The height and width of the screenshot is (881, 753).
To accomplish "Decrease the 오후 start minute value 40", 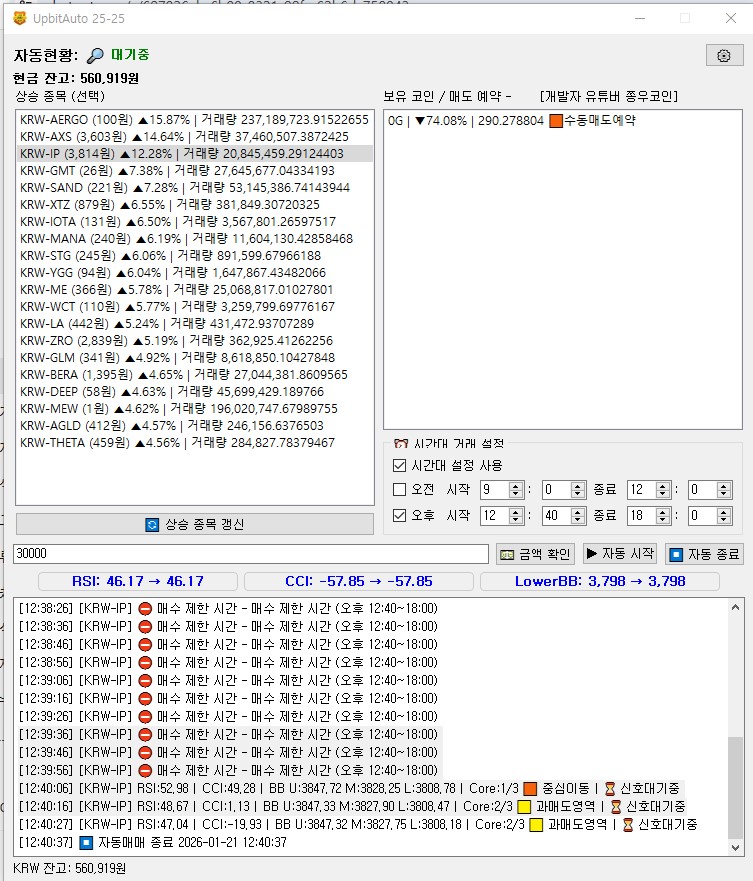I will click(577, 520).
